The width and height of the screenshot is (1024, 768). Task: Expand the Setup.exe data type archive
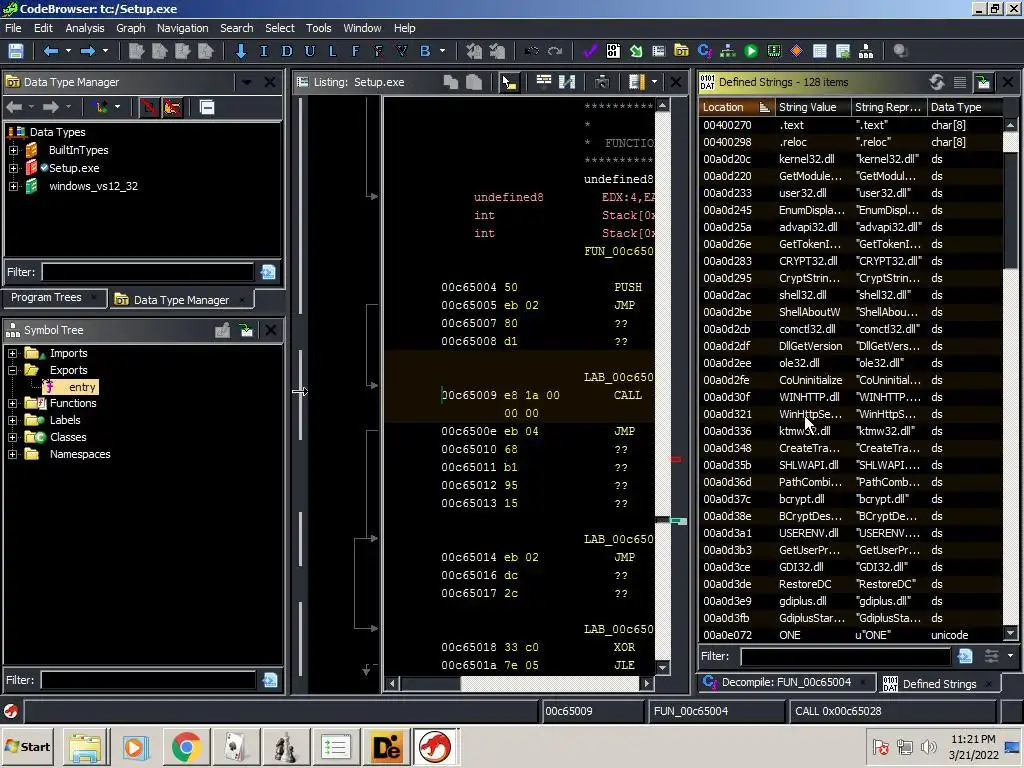[x=13, y=168]
